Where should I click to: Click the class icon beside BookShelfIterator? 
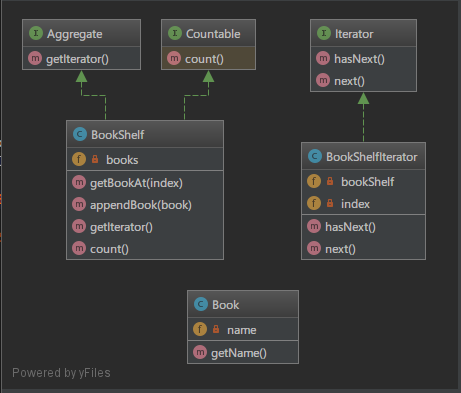(x=315, y=156)
